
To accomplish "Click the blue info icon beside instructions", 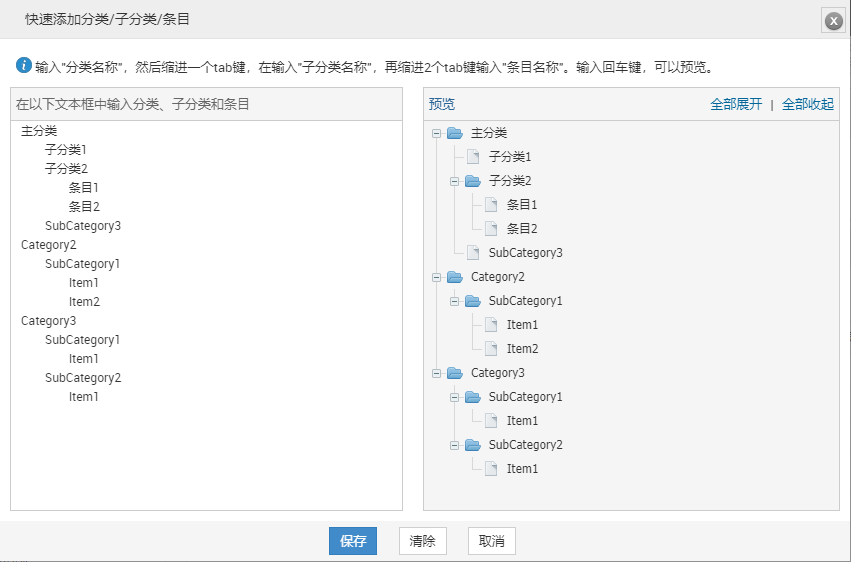I will (24, 66).
